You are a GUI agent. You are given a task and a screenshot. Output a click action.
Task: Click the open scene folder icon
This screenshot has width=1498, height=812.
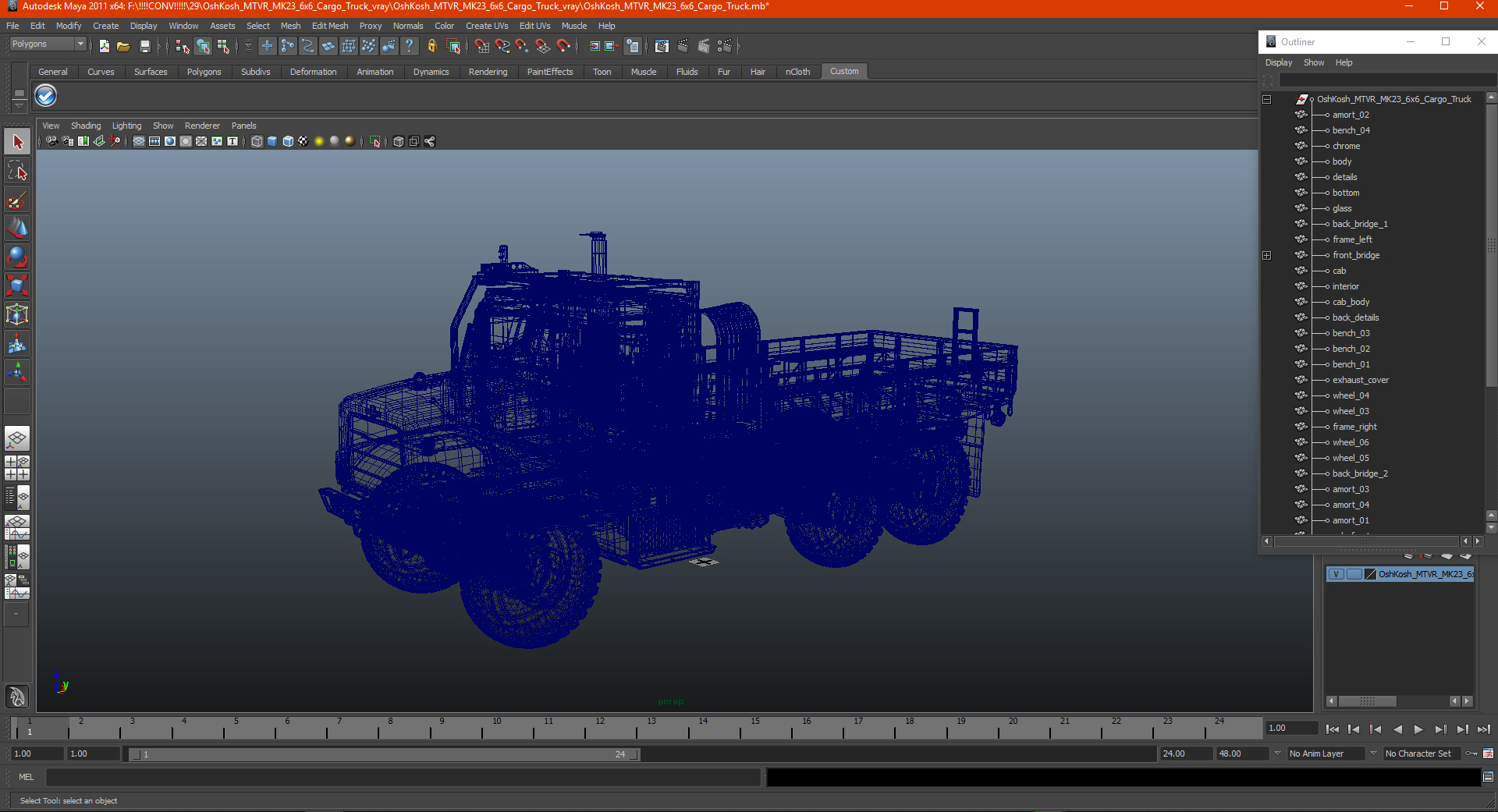[123, 47]
